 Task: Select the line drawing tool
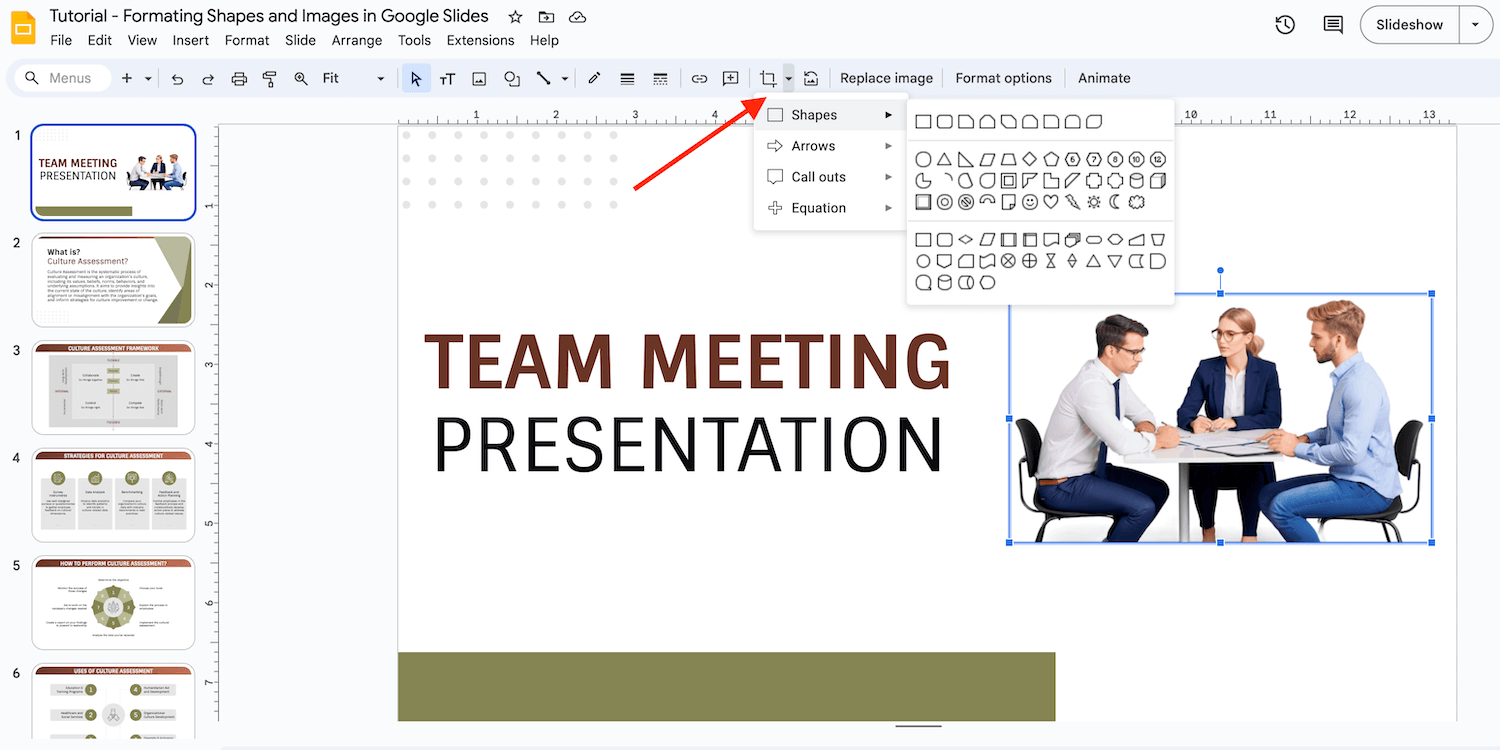pyautogui.click(x=543, y=78)
